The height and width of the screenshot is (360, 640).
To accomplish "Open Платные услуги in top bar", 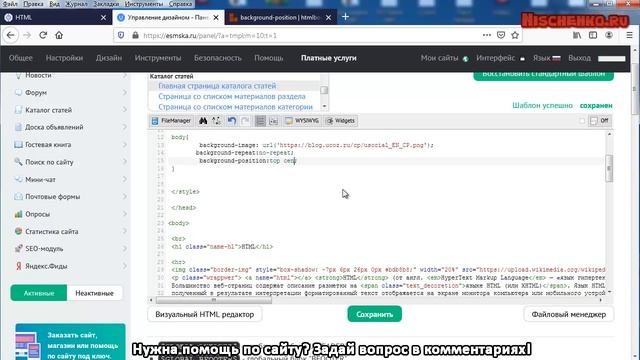I will pyautogui.click(x=329, y=58).
